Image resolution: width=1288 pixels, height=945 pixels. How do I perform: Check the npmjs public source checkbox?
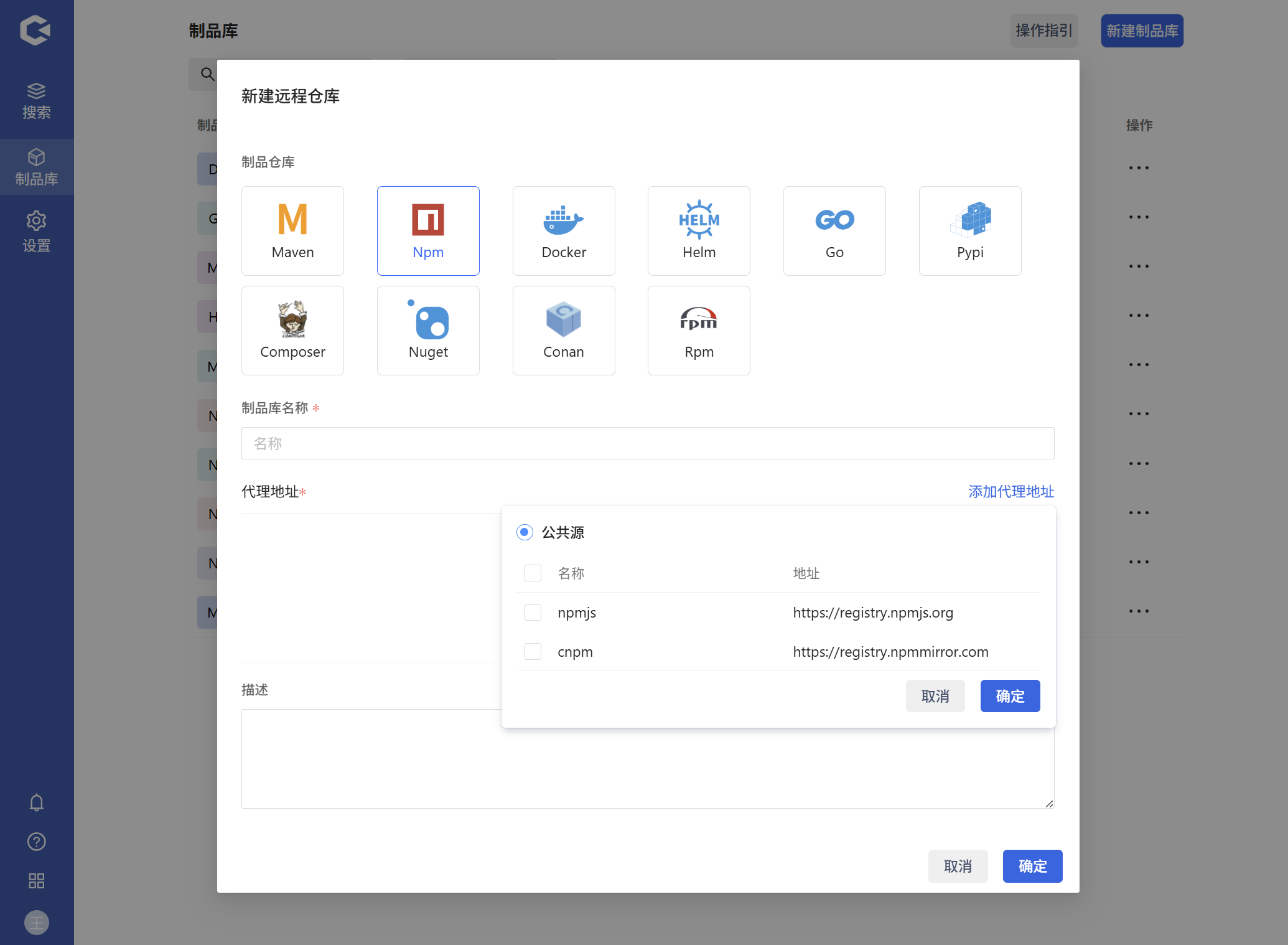[533, 613]
